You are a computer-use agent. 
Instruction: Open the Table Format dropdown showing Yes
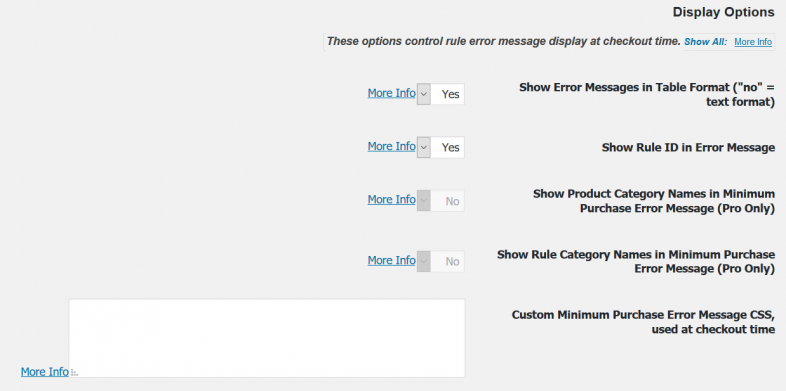(x=441, y=94)
